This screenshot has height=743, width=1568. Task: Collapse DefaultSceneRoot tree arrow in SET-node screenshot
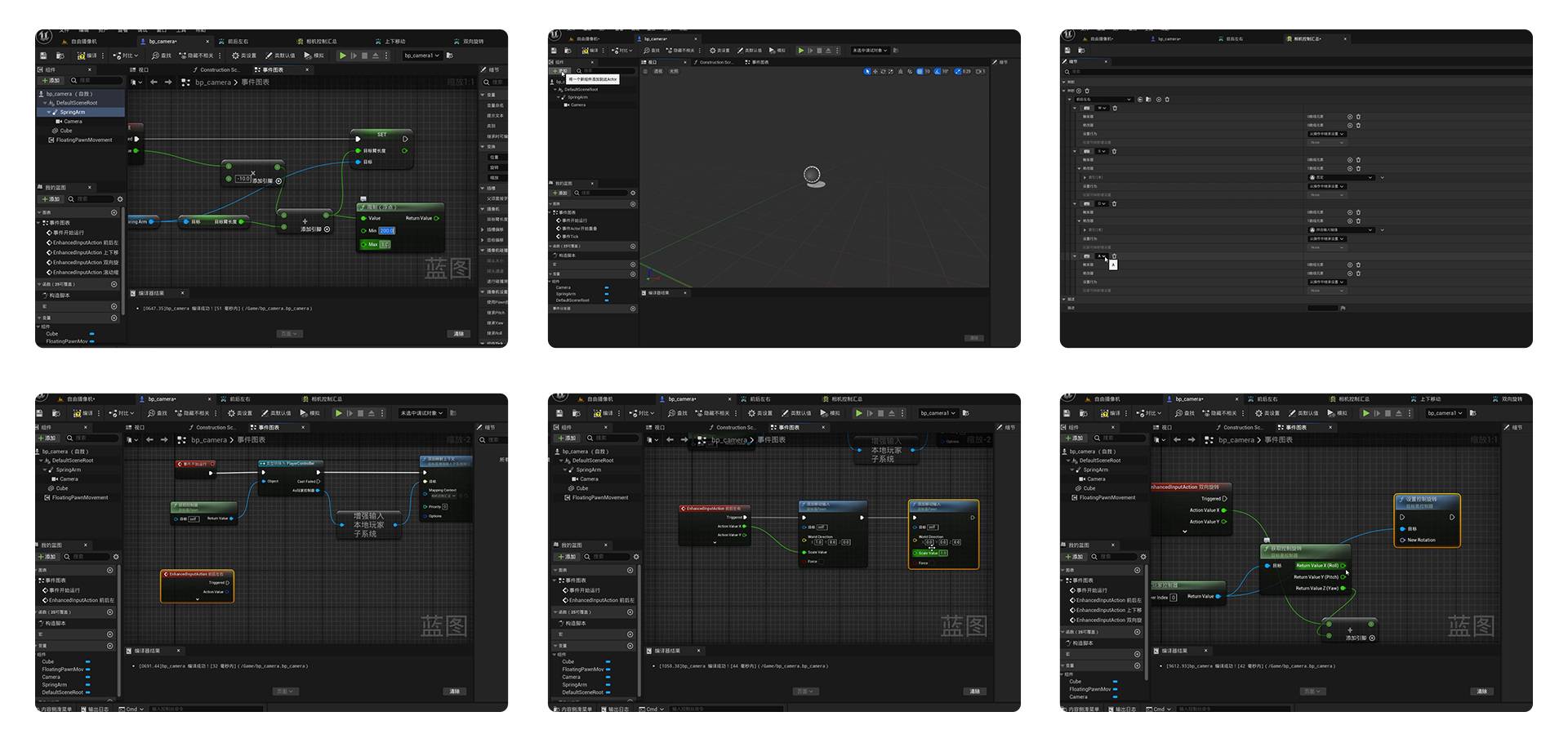point(45,103)
